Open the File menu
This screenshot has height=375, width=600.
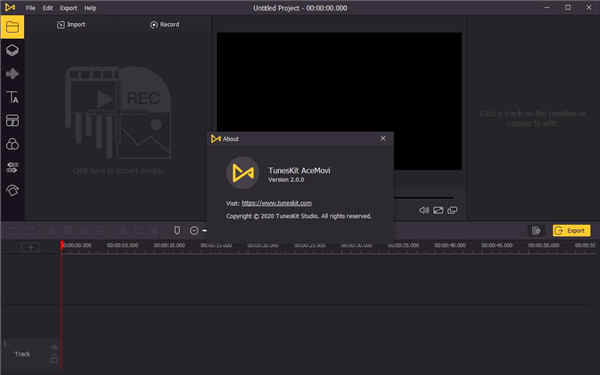click(x=30, y=8)
